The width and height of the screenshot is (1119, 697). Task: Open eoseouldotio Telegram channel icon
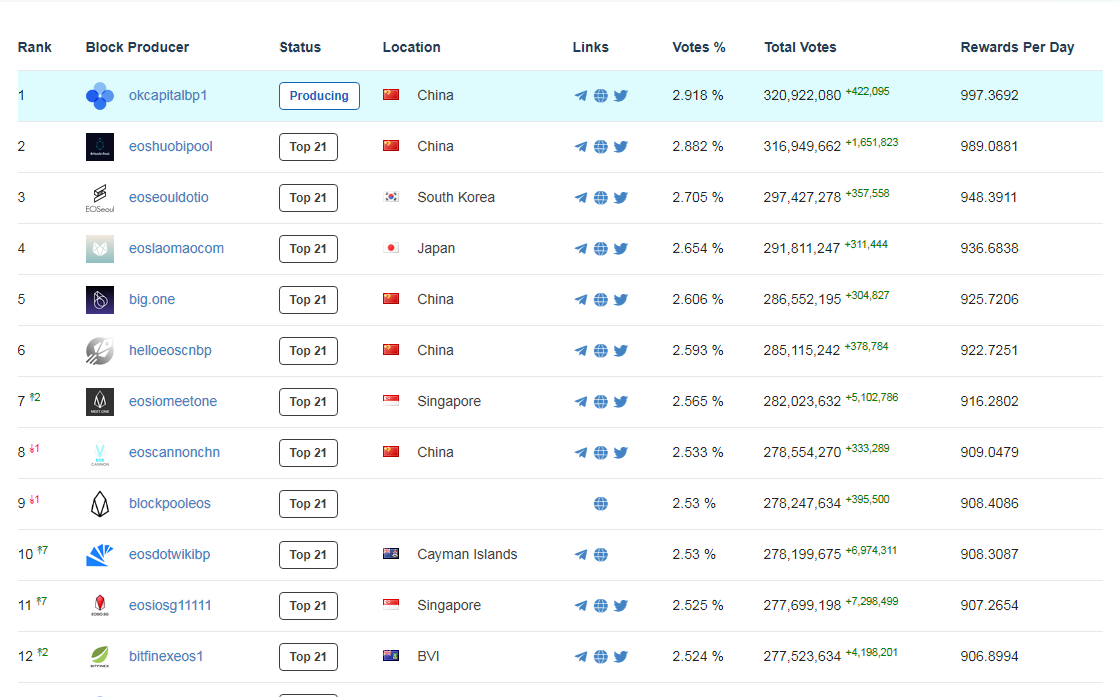pos(581,198)
